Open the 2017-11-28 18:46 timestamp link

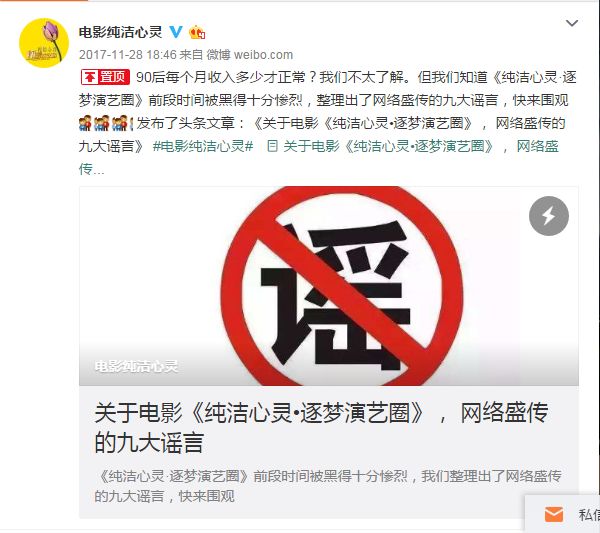127,55
